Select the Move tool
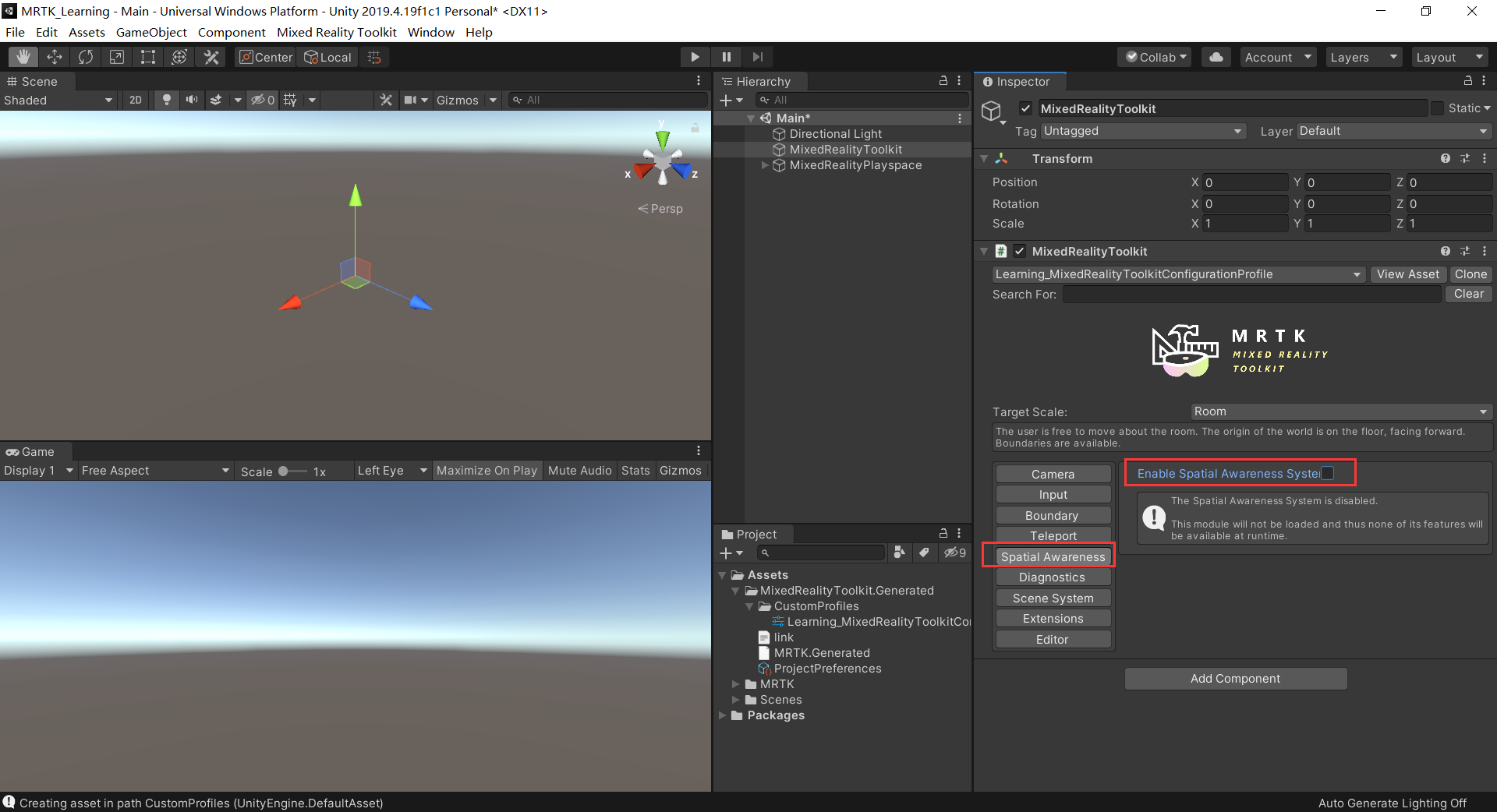This screenshot has height=812, width=1497. point(55,57)
